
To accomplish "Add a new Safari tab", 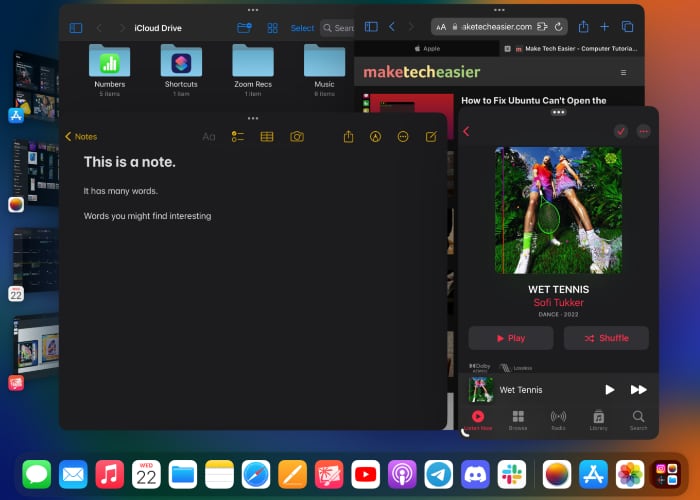I will (604, 27).
